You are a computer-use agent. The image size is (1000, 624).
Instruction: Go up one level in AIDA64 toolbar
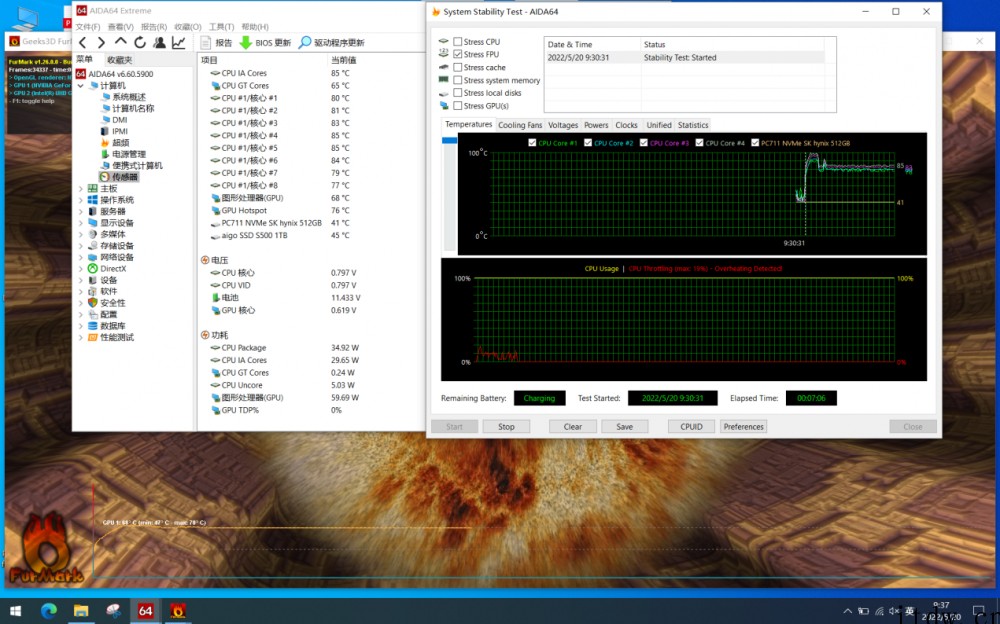(121, 42)
